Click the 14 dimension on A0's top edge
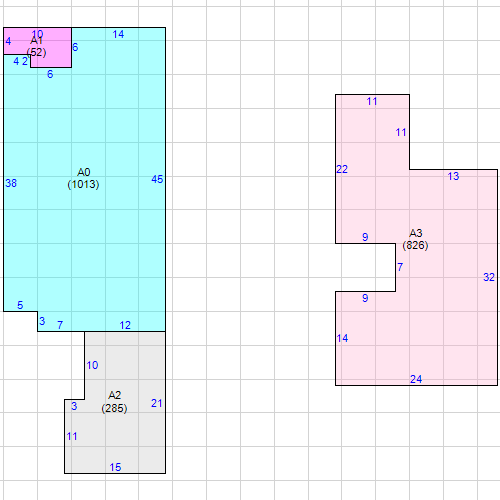Image resolution: width=500 pixels, height=500 pixels. [x=118, y=34]
